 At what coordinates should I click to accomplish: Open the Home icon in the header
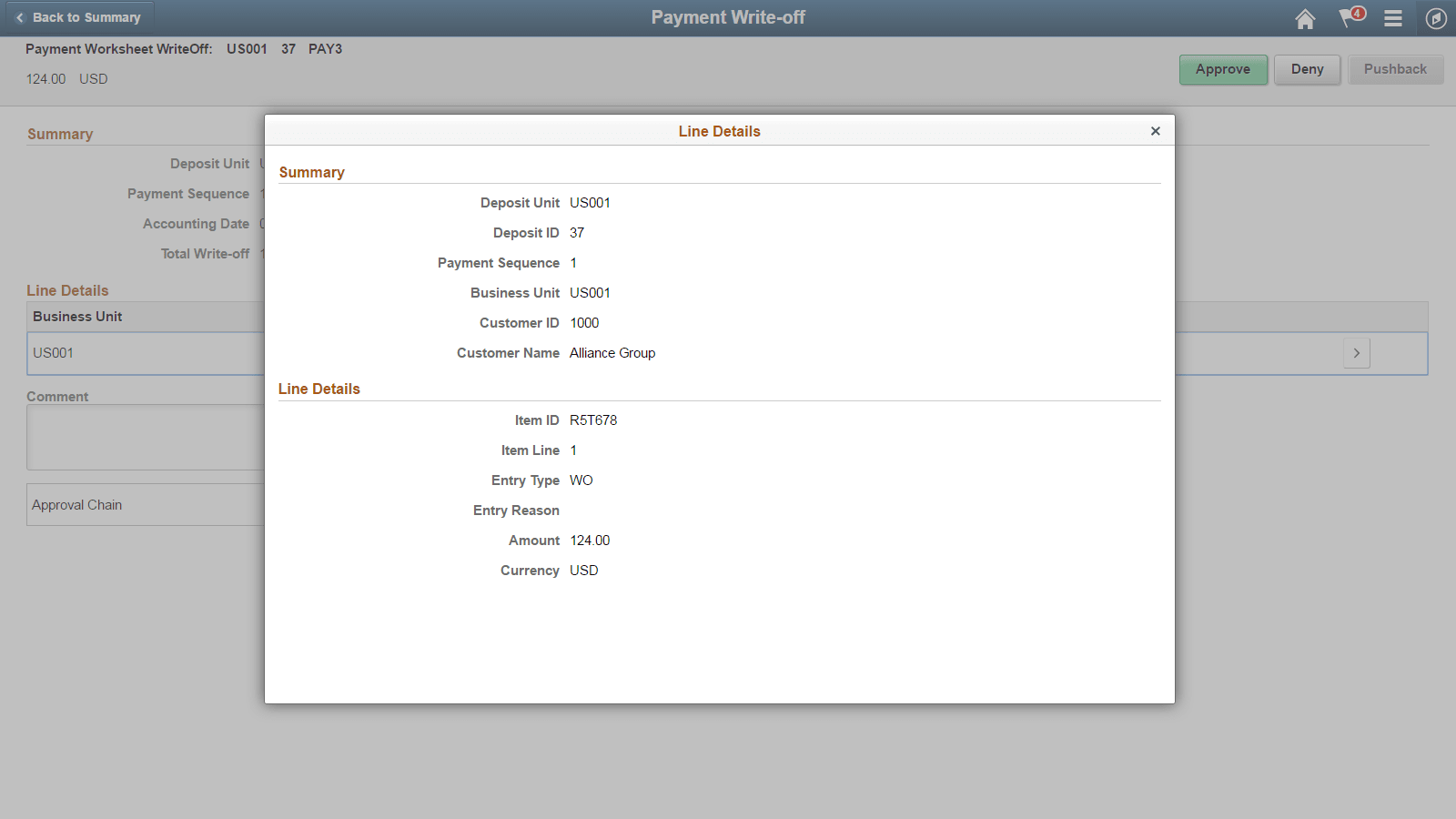1305,18
